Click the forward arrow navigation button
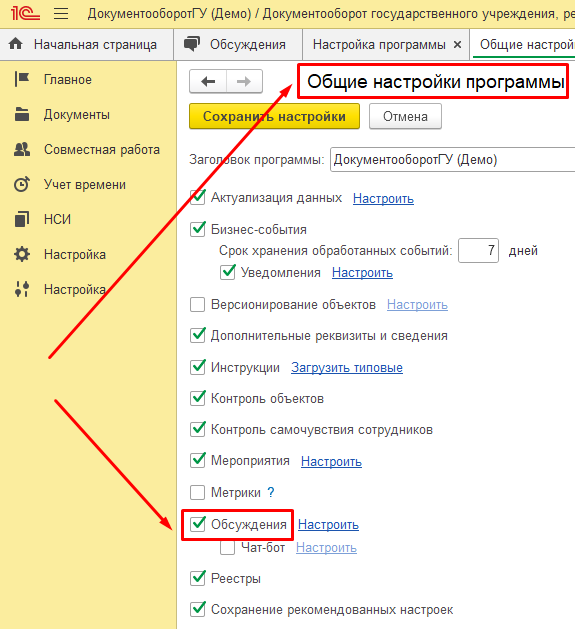This screenshot has width=575, height=629. 244,81
